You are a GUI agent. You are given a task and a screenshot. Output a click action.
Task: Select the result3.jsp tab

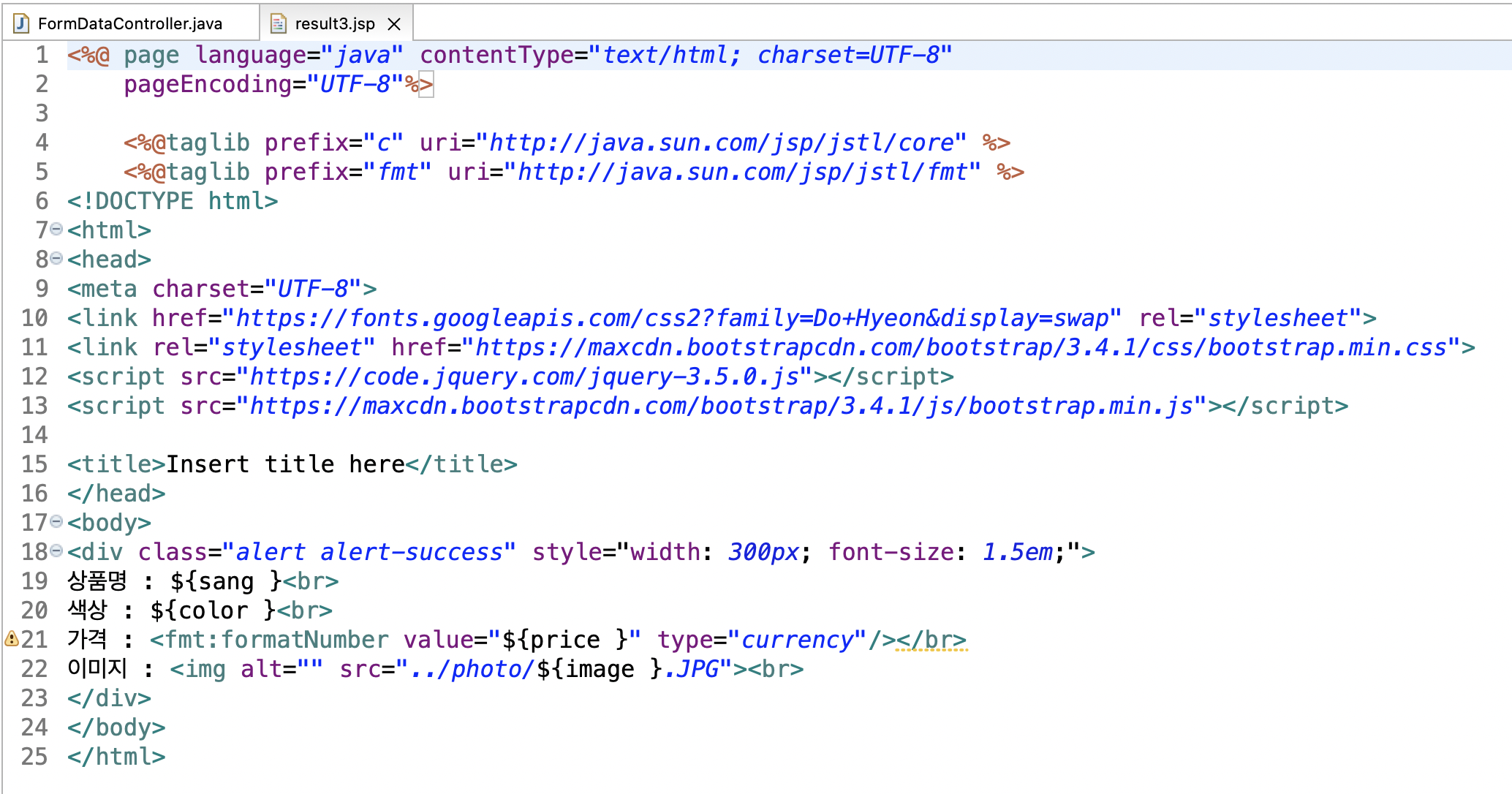(x=334, y=23)
